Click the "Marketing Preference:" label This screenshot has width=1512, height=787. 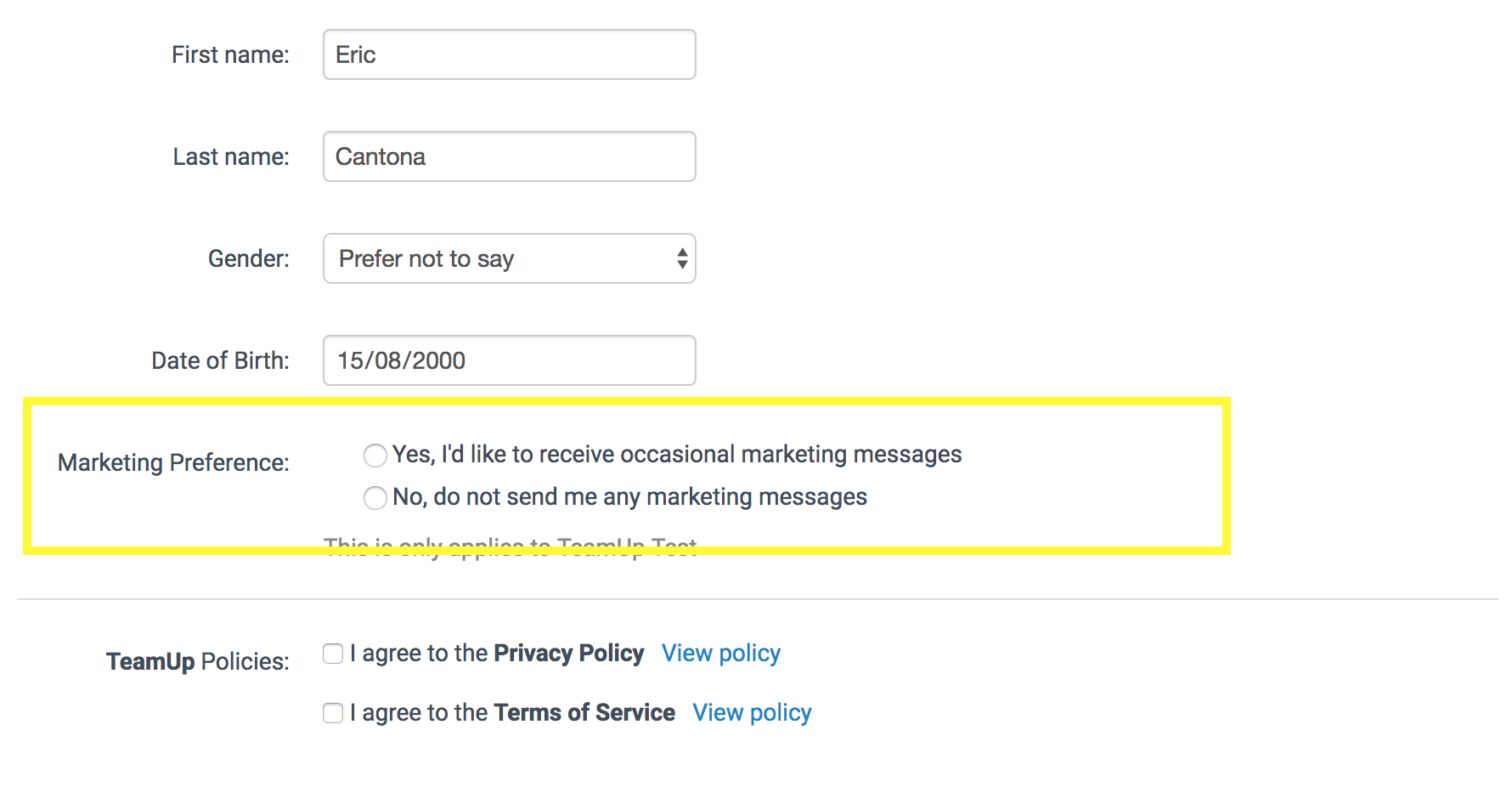(x=173, y=463)
